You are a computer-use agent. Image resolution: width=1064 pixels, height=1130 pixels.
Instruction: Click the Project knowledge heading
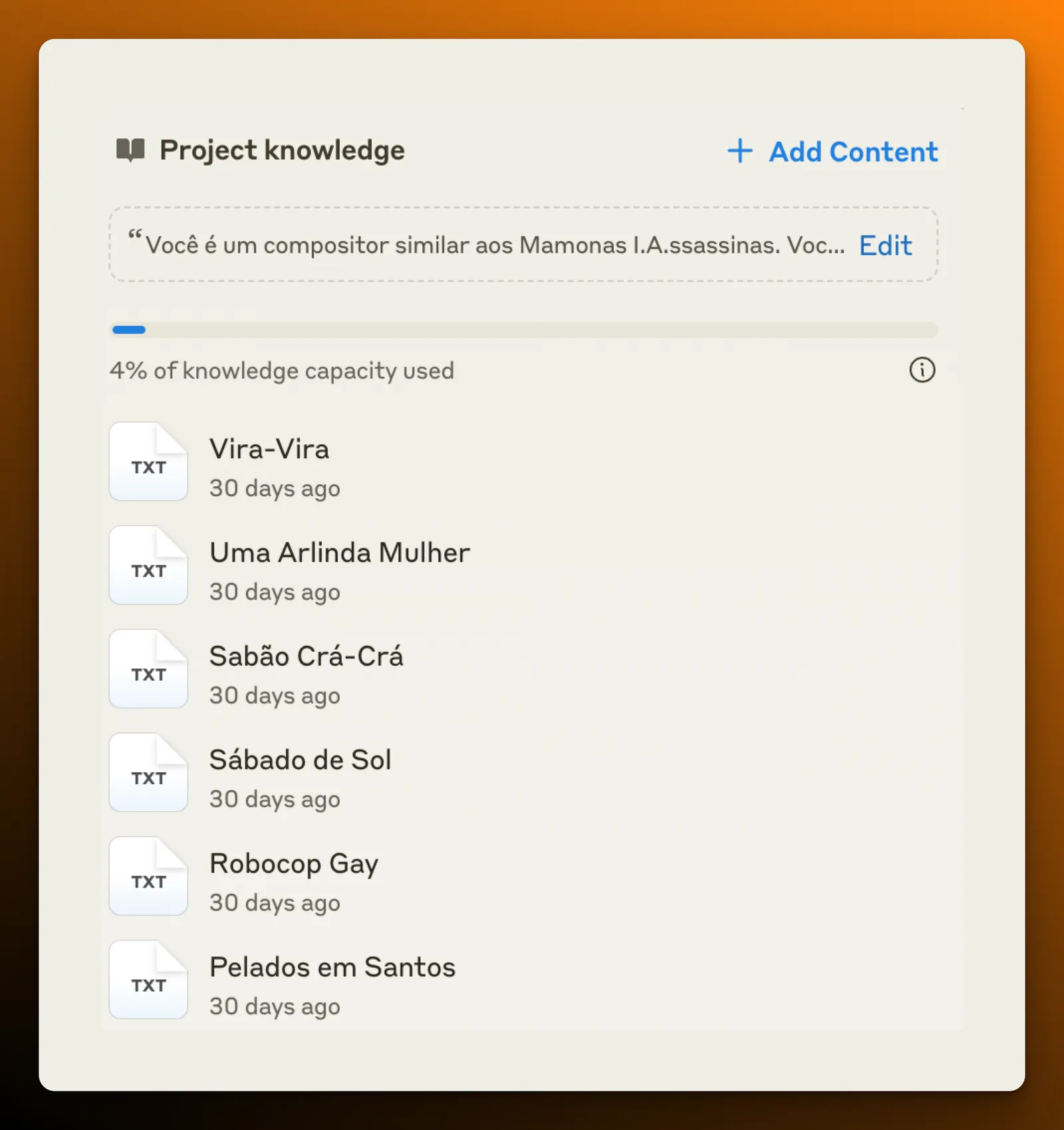(x=282, y=151)
